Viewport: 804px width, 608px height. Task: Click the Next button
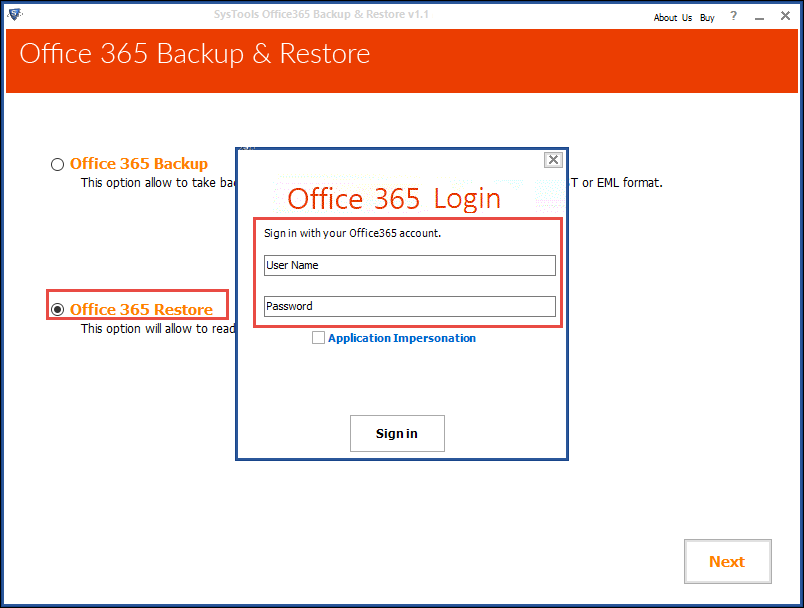coord(728,561)
